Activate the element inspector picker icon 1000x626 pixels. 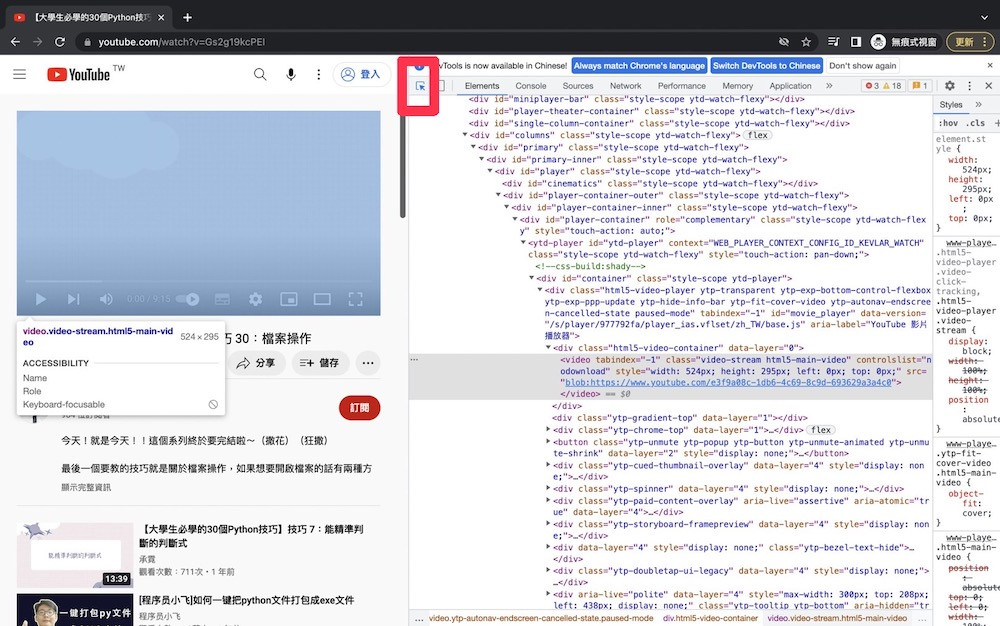point(420,86)
